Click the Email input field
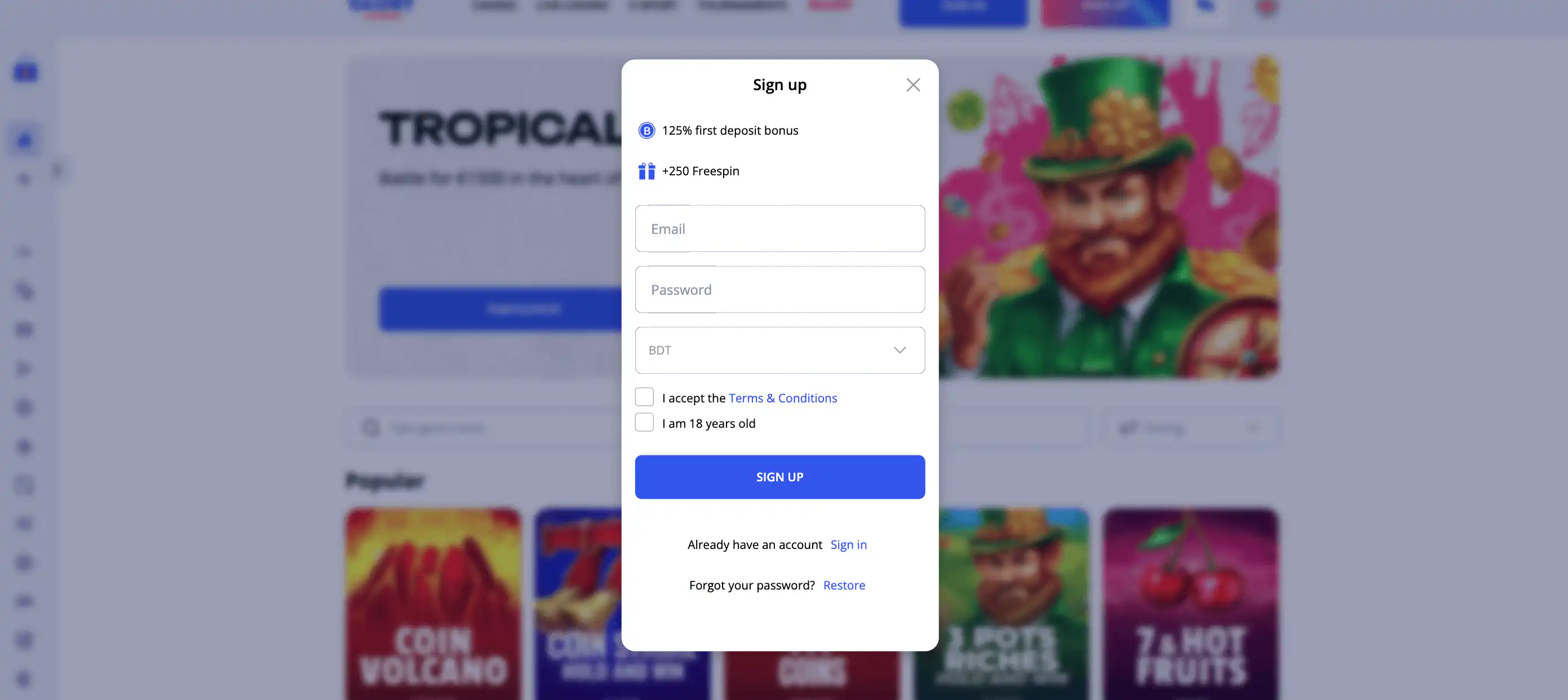Image resolution: width=1568 pixels, height=700 pixels. point(779,228)
